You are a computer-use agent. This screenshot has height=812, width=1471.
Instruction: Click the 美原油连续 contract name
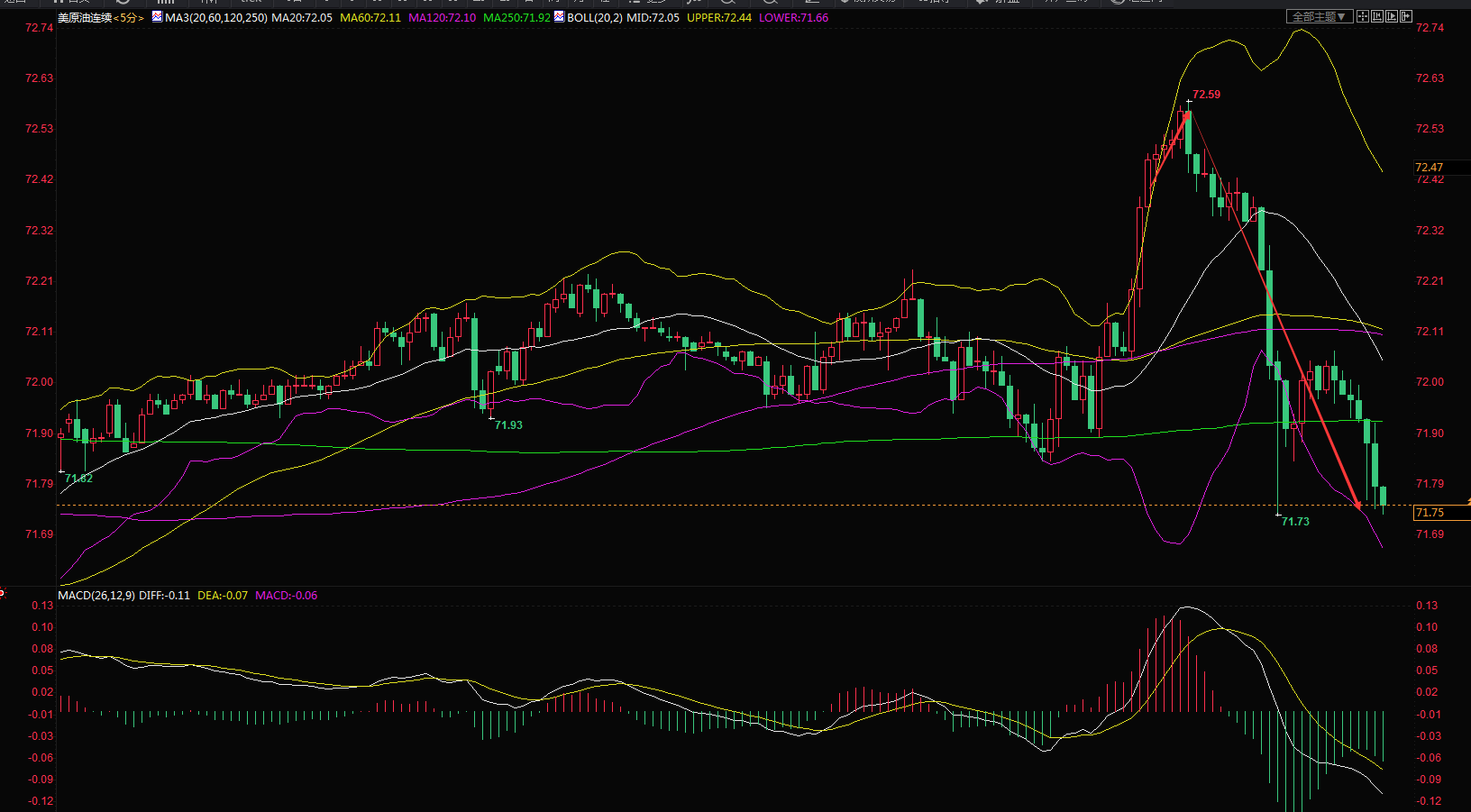click(x=85, y=18)
